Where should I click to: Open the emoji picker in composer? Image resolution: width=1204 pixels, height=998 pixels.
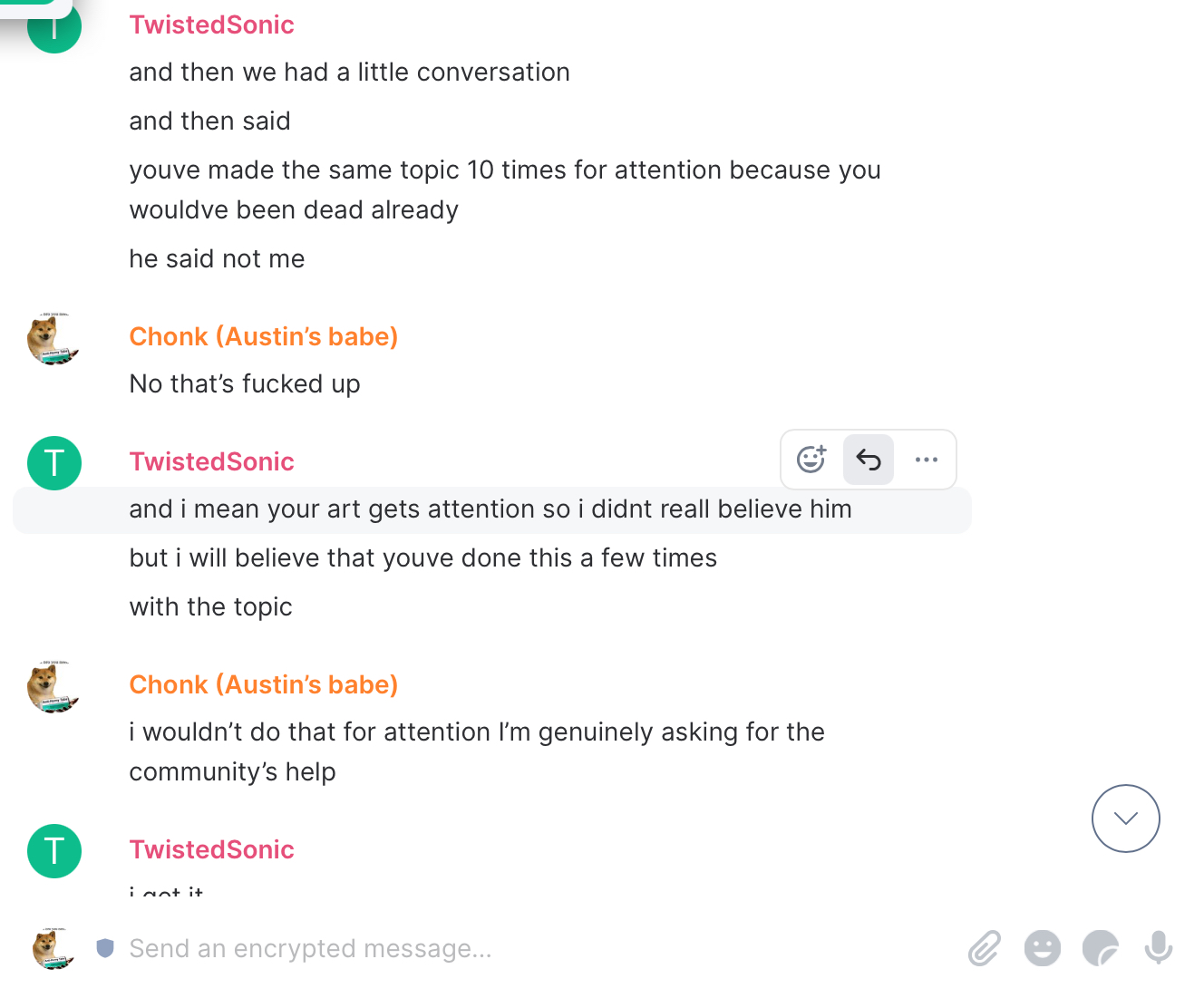pos(1042,949)
